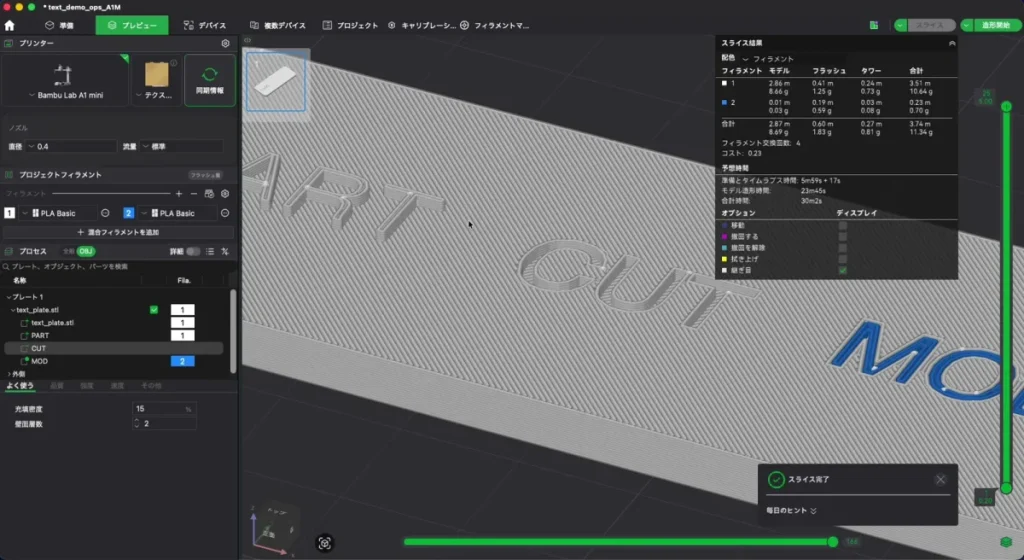Image resolution: width=1024 pixels, height=560 pixels.
Task: Add a filament with the plus icon
Action: (179, 194)
